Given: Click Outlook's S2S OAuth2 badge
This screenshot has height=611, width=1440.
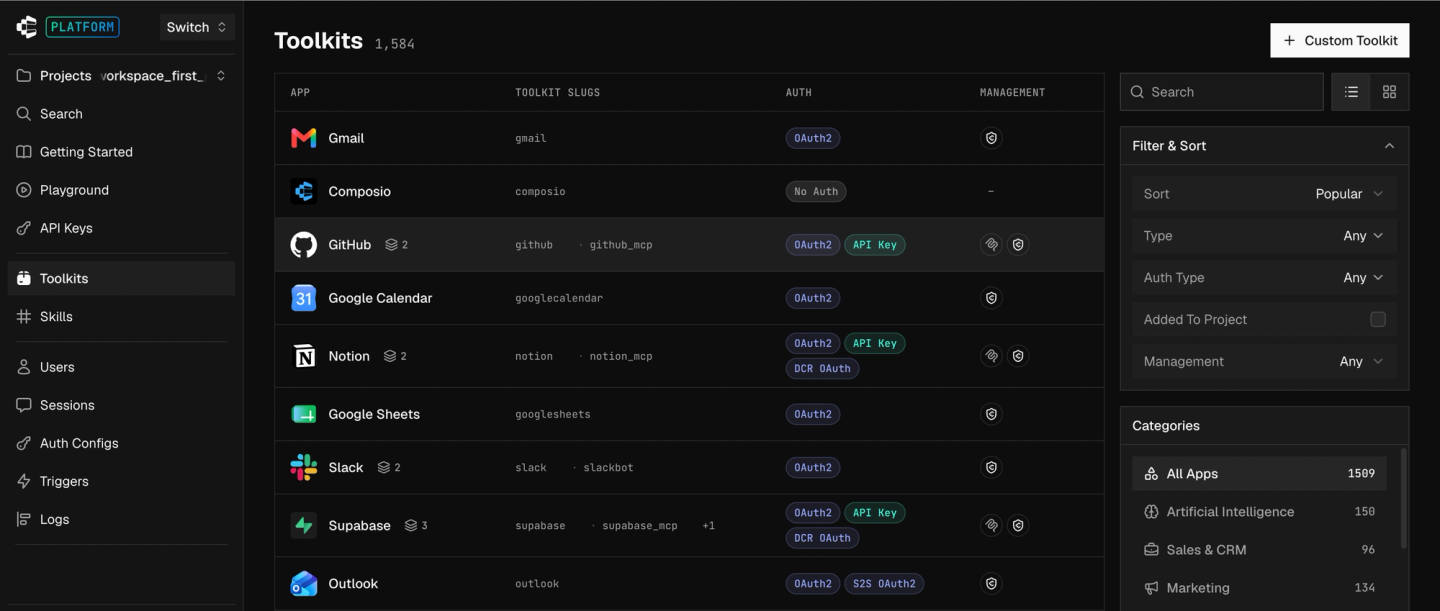Looking at the screenshot, I should (x=884, y=583).
